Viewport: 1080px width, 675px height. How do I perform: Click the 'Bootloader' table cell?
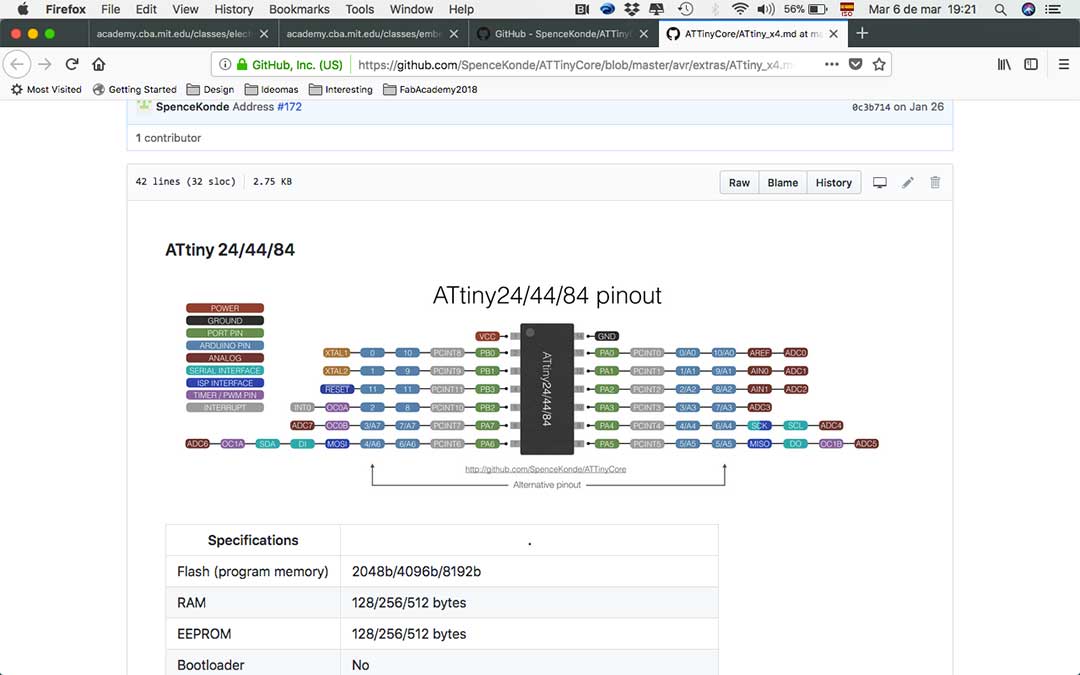click(x=253, y=663)
